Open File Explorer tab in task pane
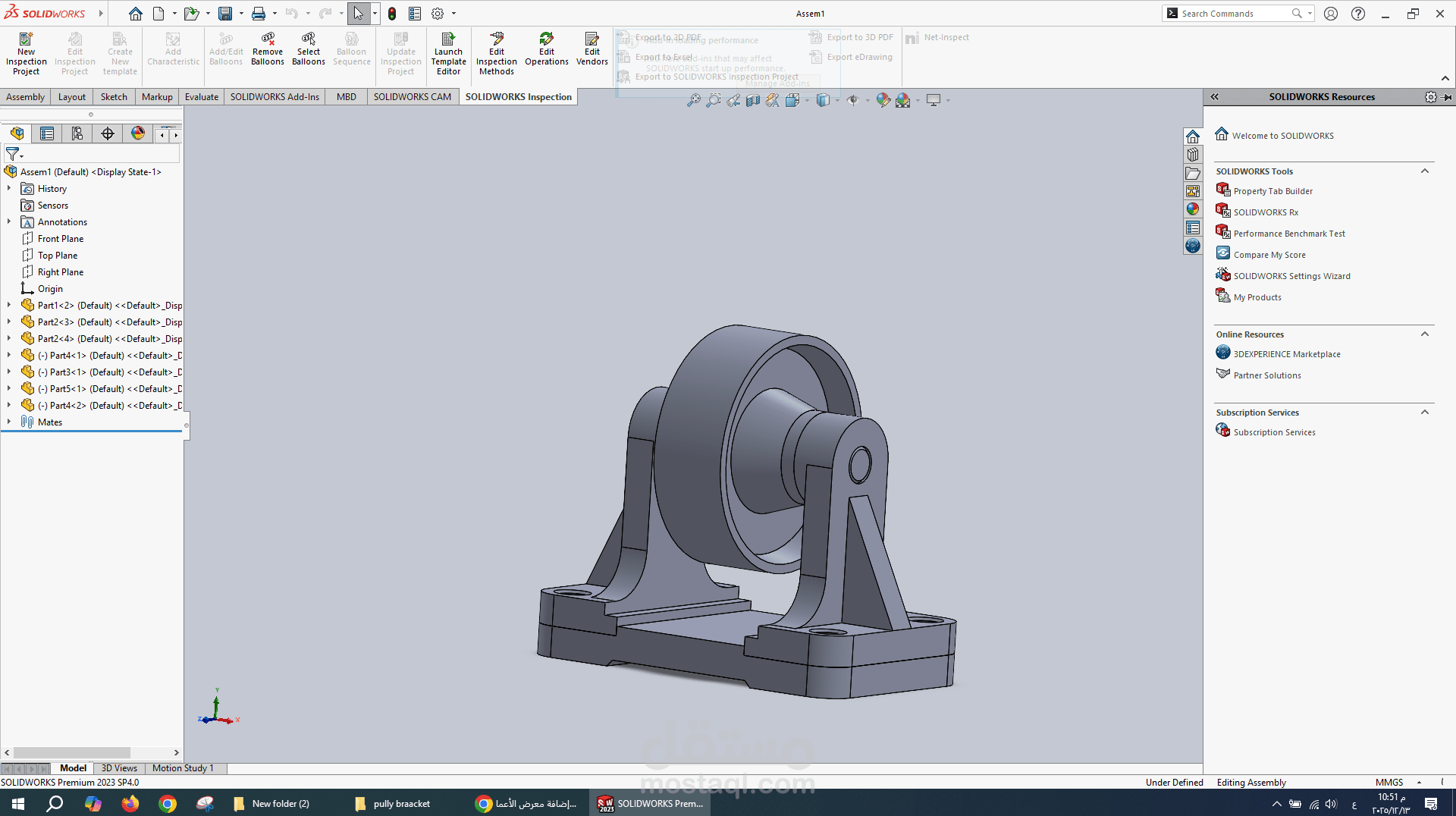This screenshot has width=1456, height=816. click(x=1193, y=173)
